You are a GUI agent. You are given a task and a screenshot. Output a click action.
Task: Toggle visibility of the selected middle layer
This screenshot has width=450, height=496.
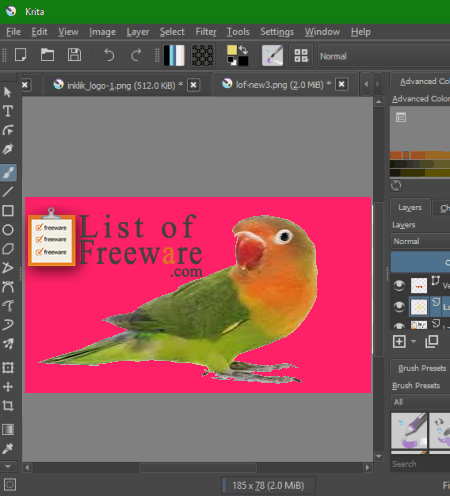coord(399,306)
